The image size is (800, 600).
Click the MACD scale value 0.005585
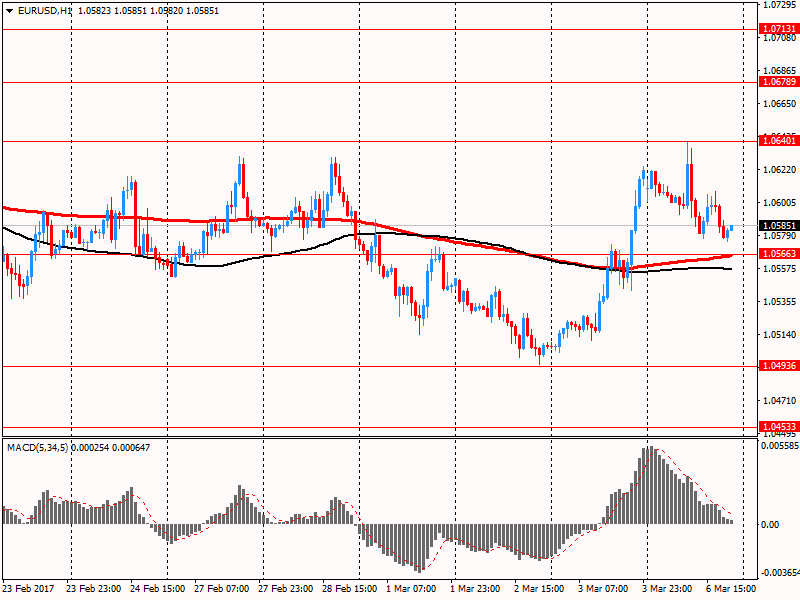[780, 446]
